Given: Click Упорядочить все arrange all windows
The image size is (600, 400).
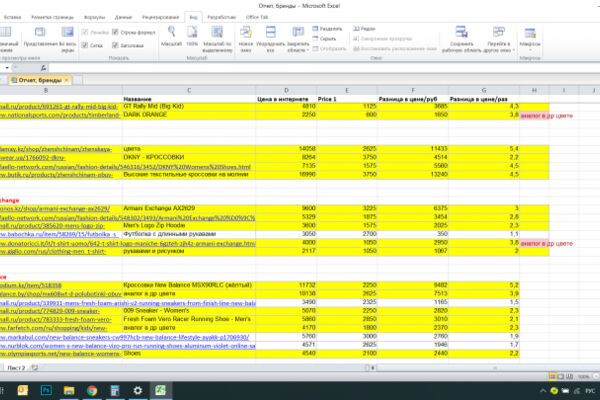Looking at the screenshot, I should 270,39.
